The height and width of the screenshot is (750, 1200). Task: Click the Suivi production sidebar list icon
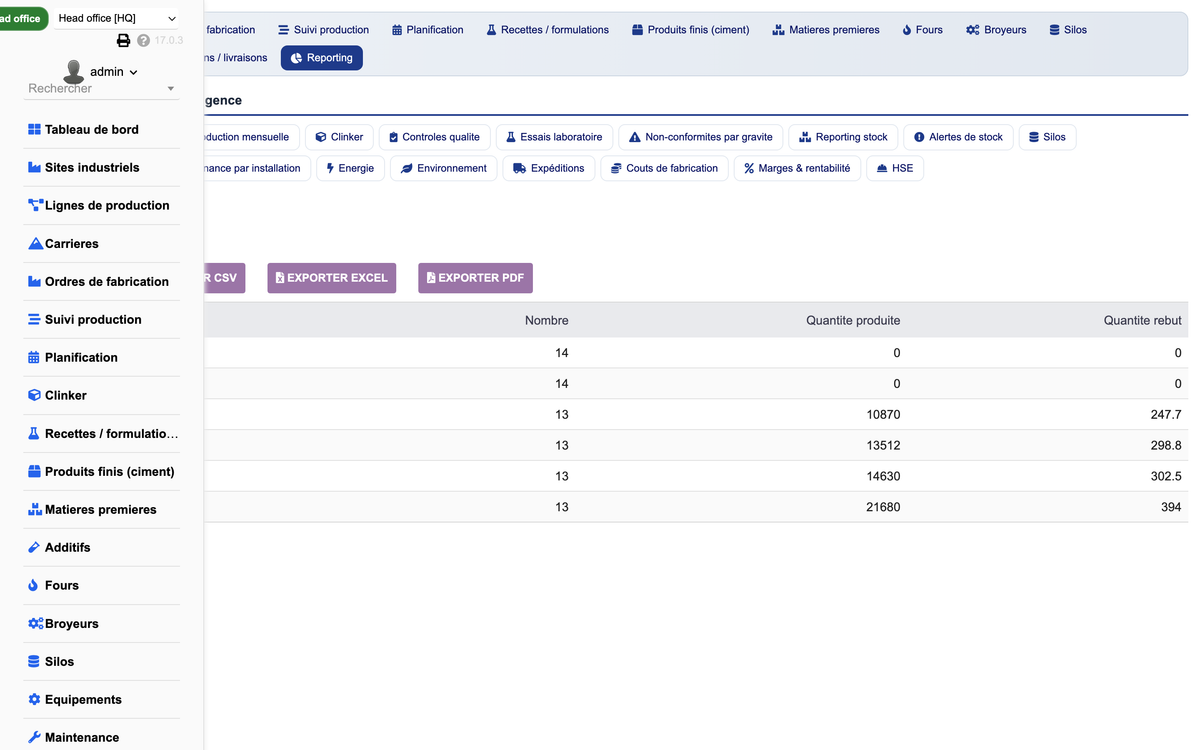(x=34, y=319)
